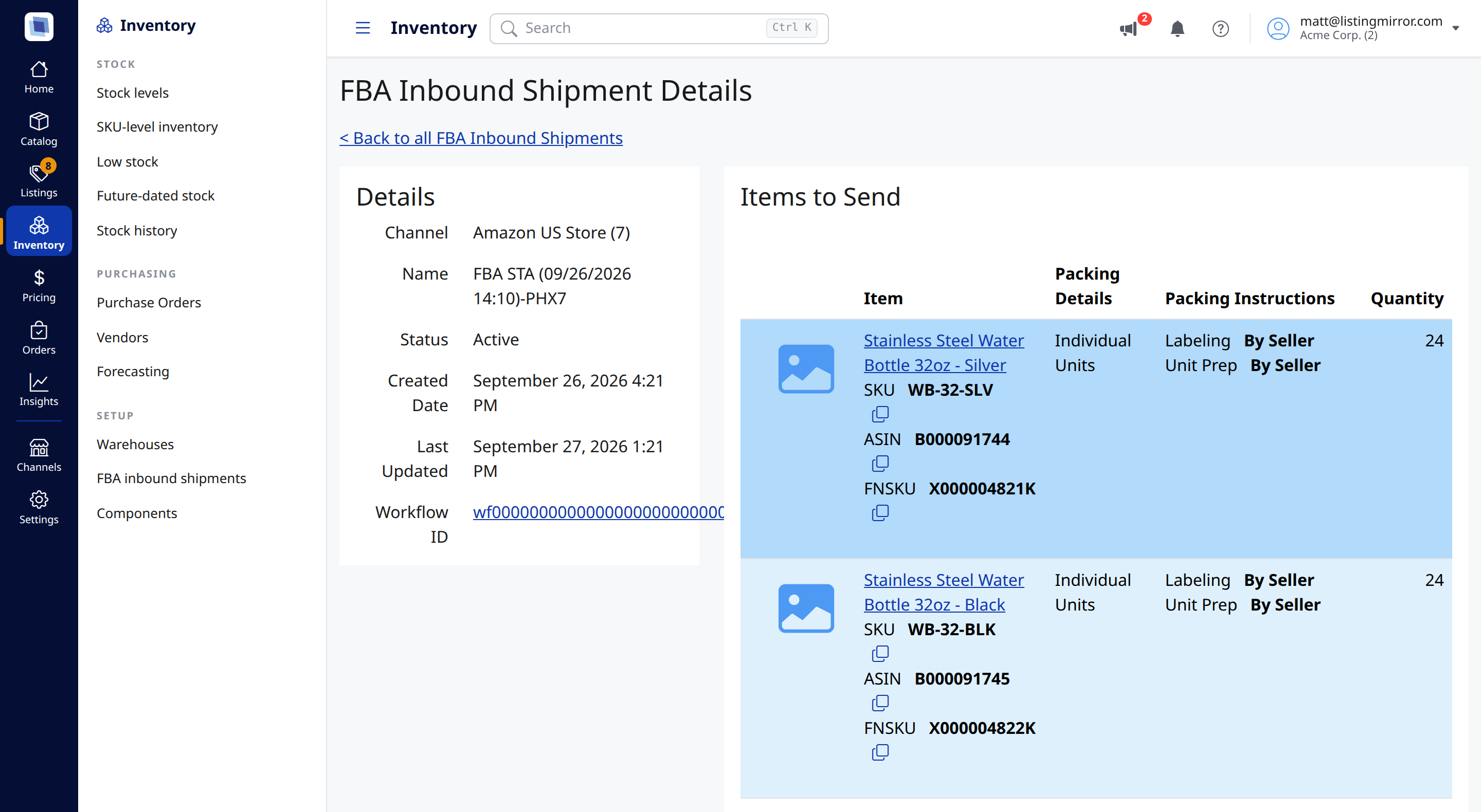
Task: Click the Black bottle image placeholder thumbnail
Action: point(806,608)
